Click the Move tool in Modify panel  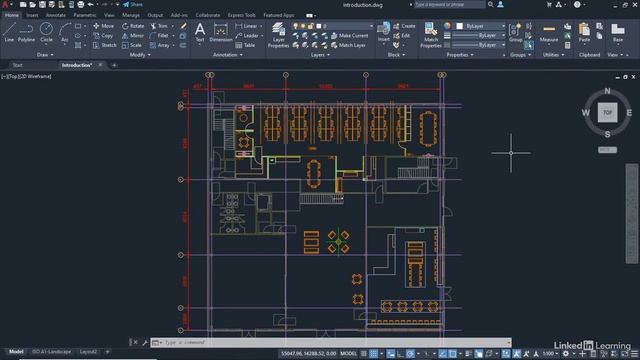point(104,26)
